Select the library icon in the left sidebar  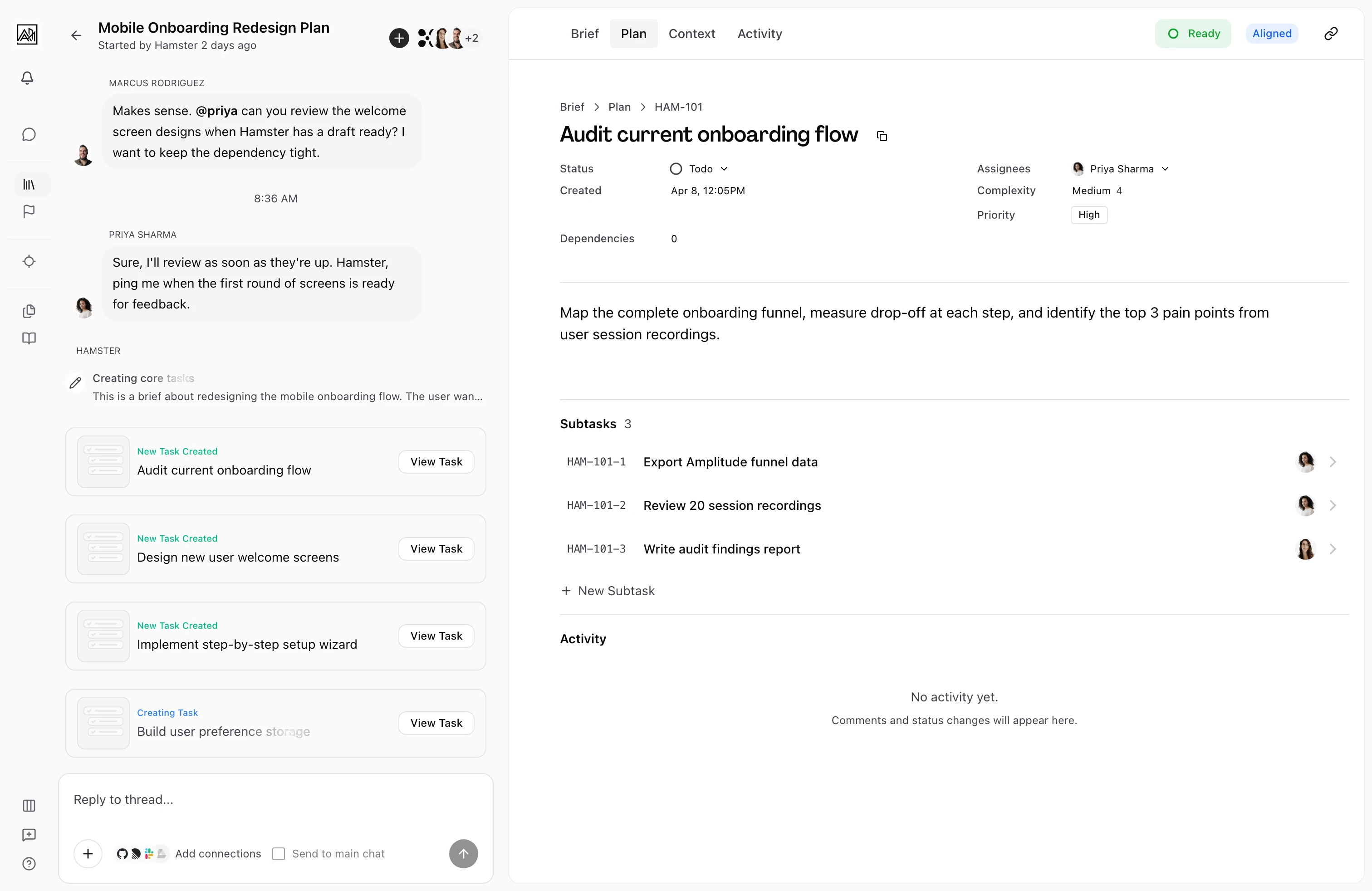click(29, 185)
